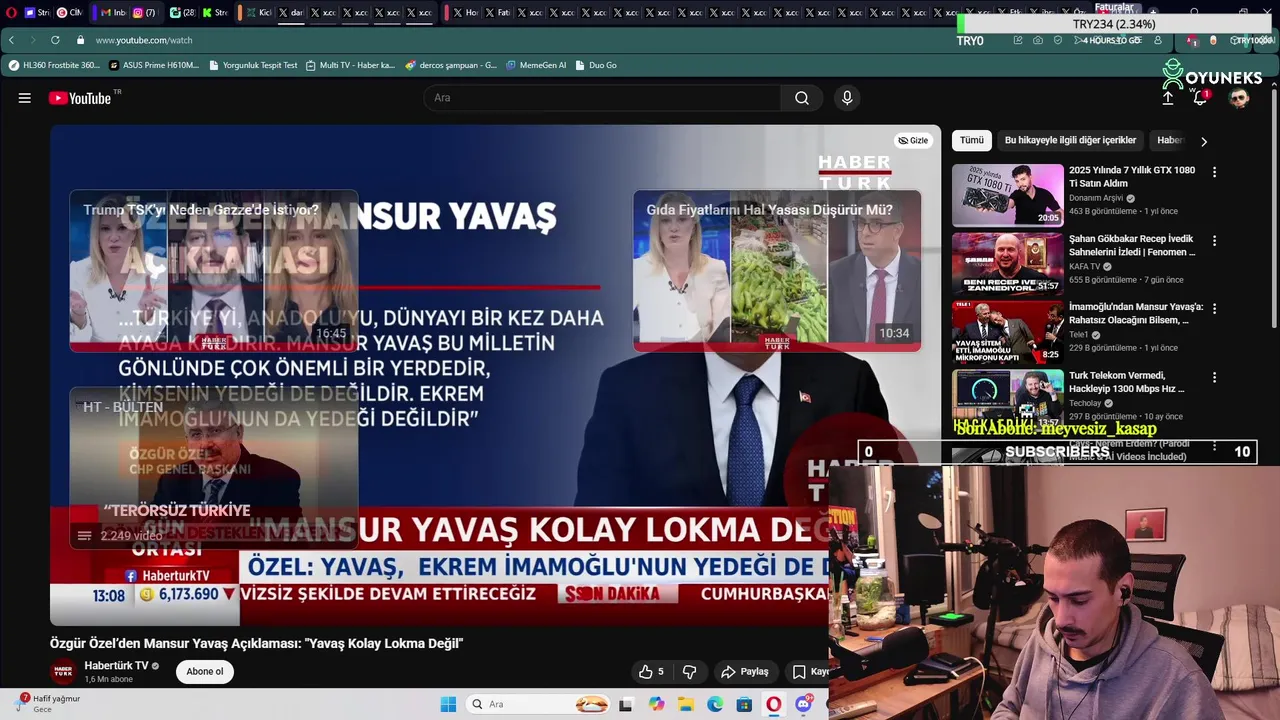Switch to the Gmail Inbox tab
This screenshot has width=1280, height=720.
click(114, 13)
